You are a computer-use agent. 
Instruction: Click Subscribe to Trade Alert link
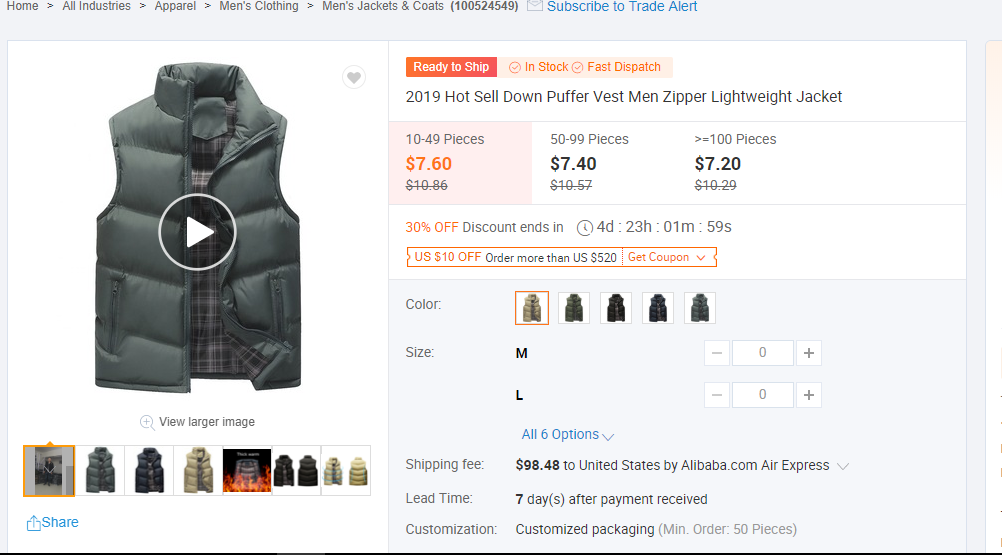(x=622, y=6)
